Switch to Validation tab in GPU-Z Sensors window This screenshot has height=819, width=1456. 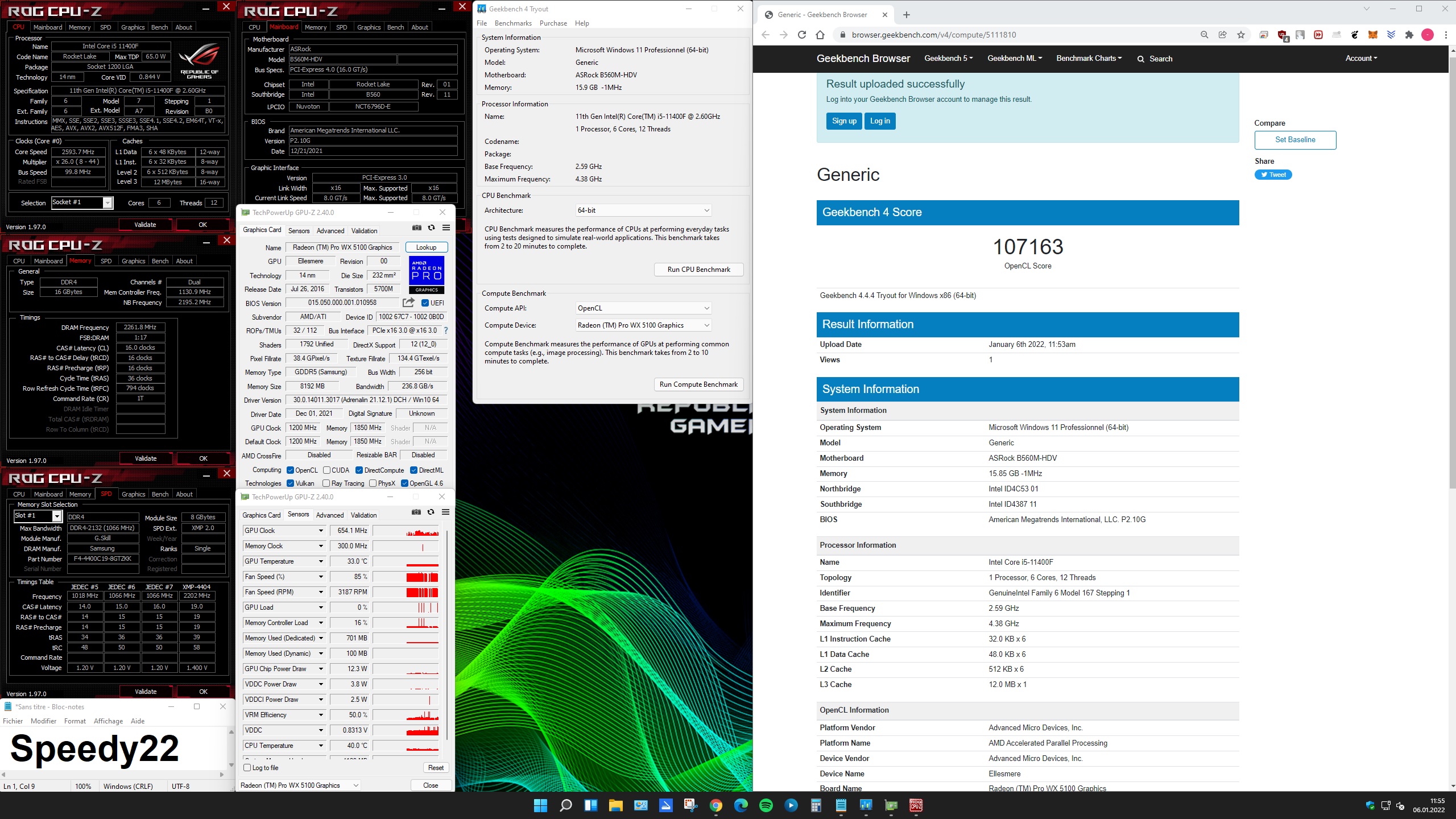(x=363, y=515)
